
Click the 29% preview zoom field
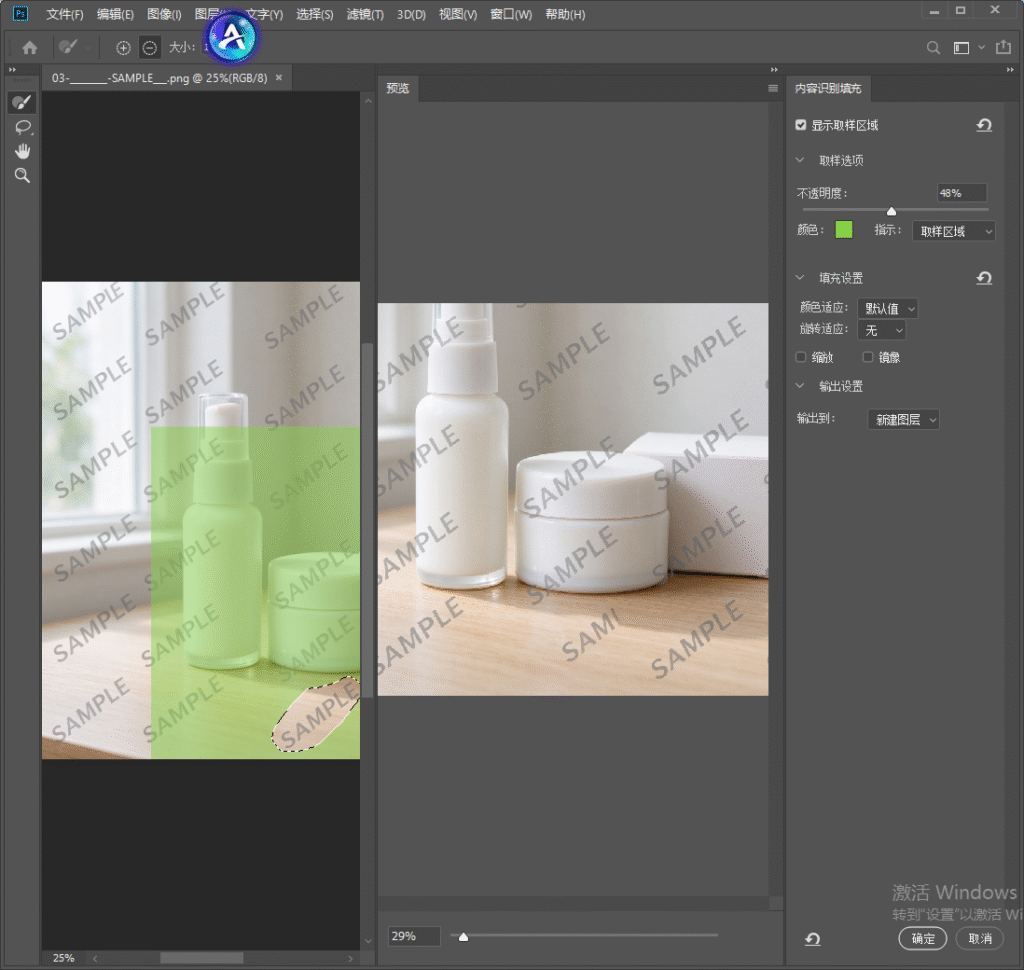pos(414,936)
